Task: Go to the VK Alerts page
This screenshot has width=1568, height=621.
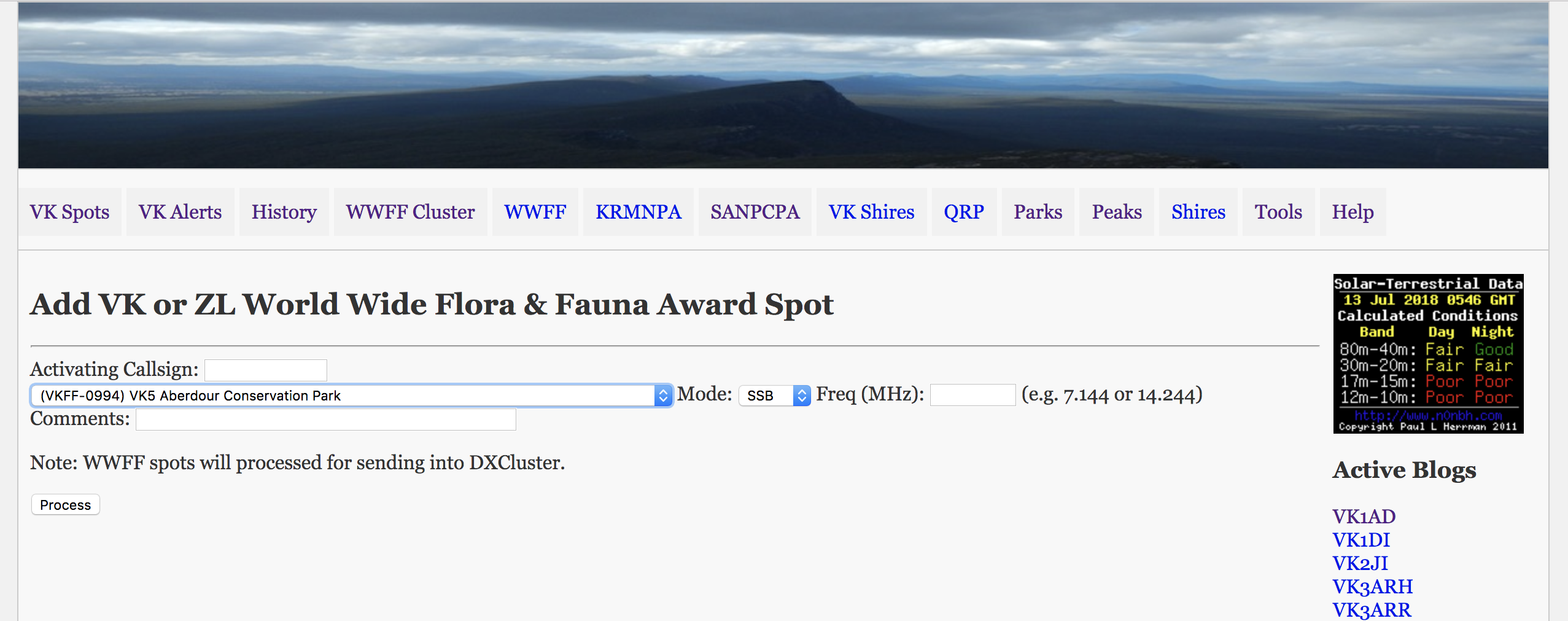Action: tap(180, 212)
